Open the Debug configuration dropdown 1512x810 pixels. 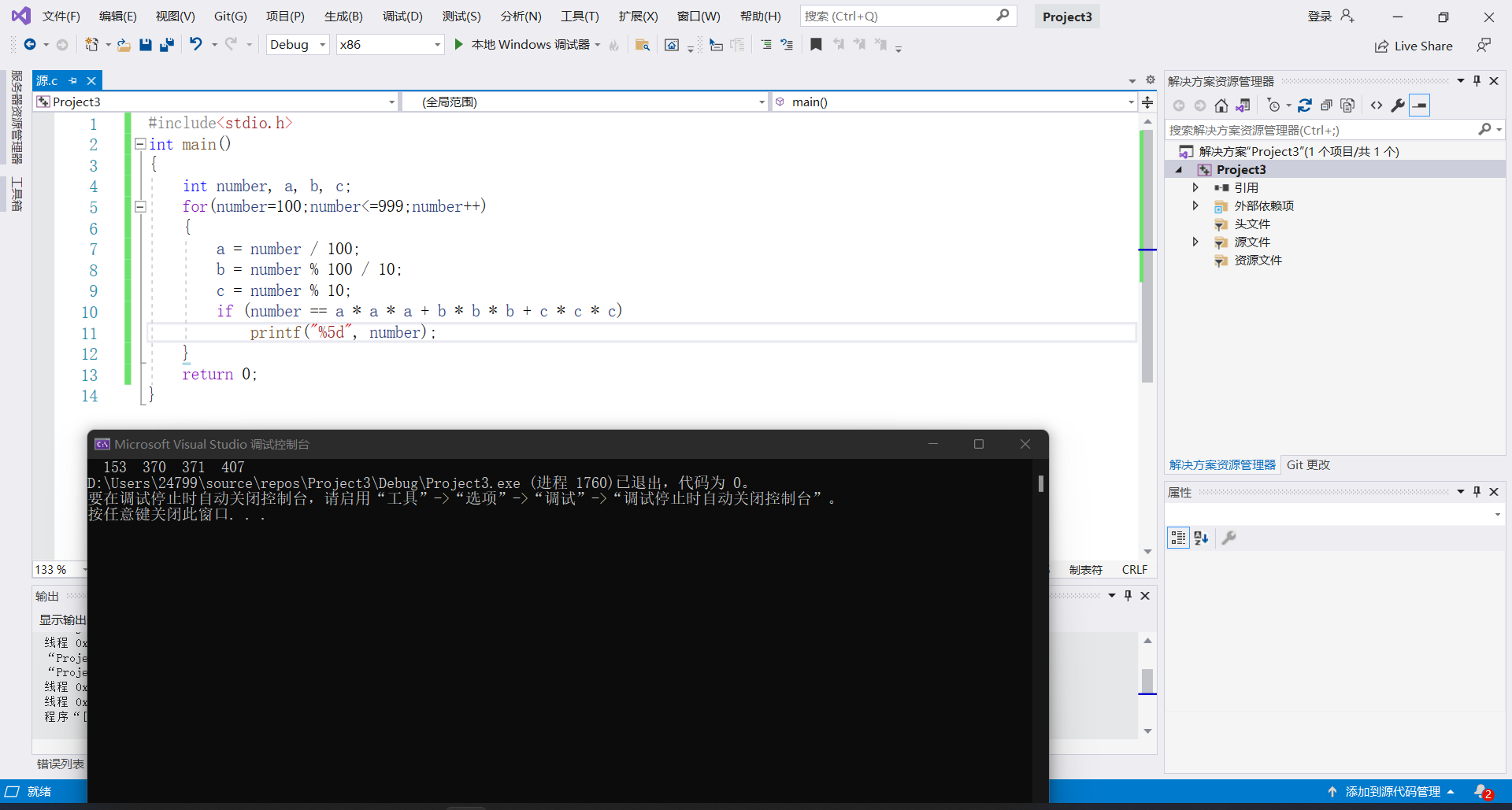[298, 45]
